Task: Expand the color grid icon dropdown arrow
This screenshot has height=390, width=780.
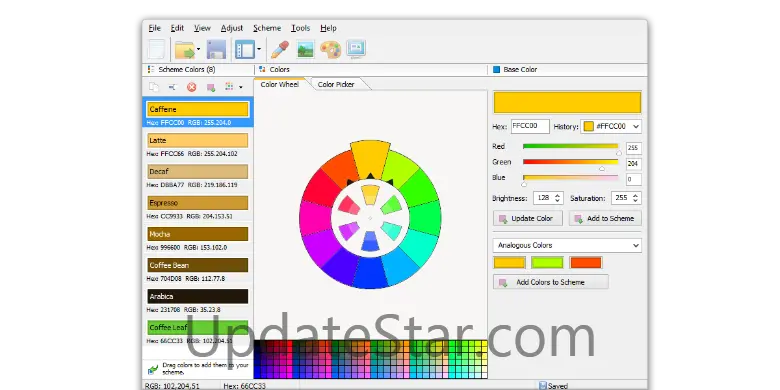Action: tap(241, 88)
